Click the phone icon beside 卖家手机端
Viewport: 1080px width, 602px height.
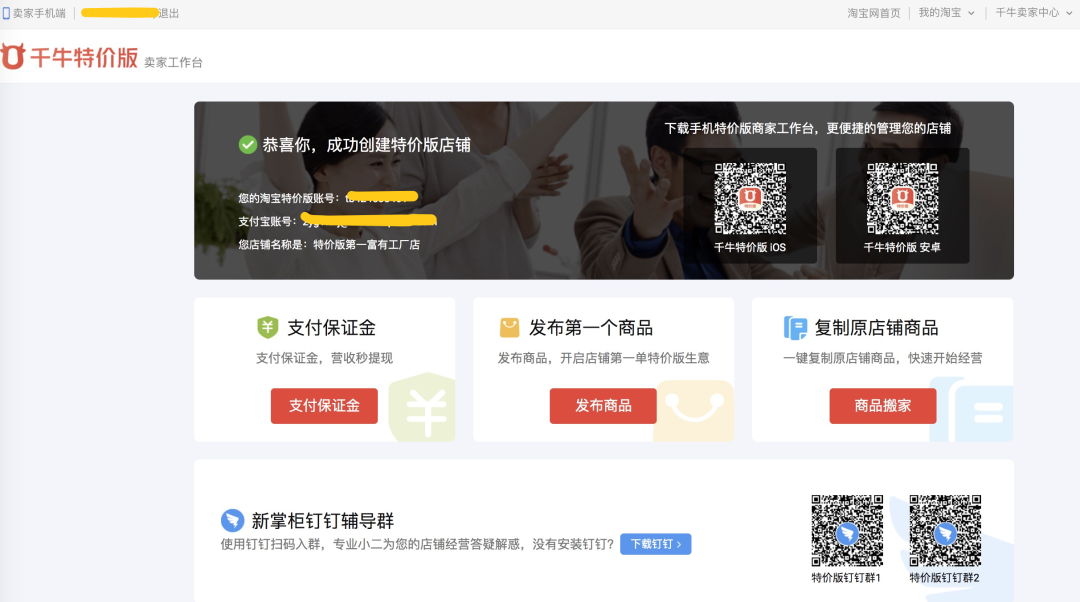pos(6,13)
